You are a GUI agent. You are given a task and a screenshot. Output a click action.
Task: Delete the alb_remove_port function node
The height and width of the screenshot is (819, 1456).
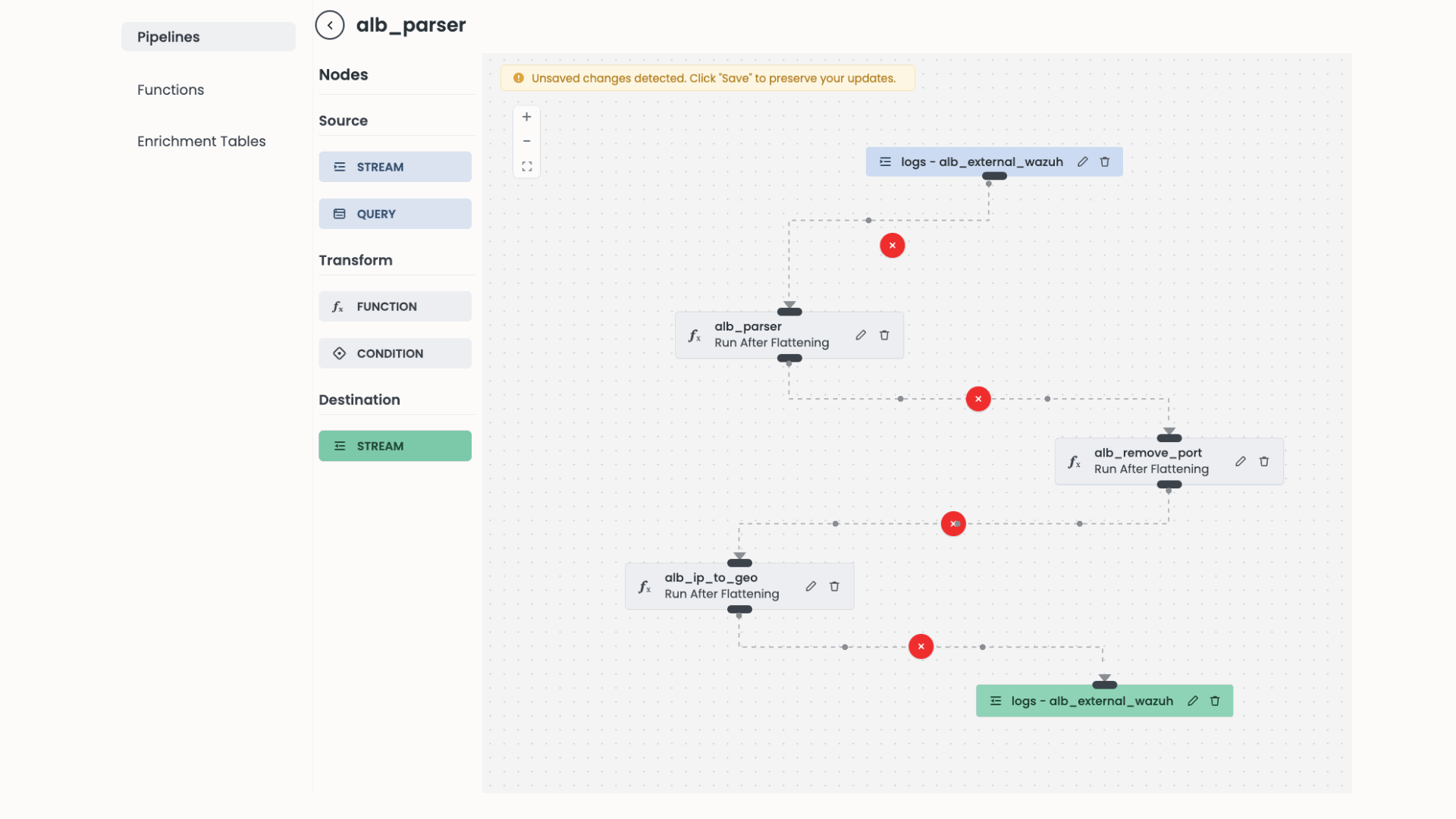[x=1264, y=461]
